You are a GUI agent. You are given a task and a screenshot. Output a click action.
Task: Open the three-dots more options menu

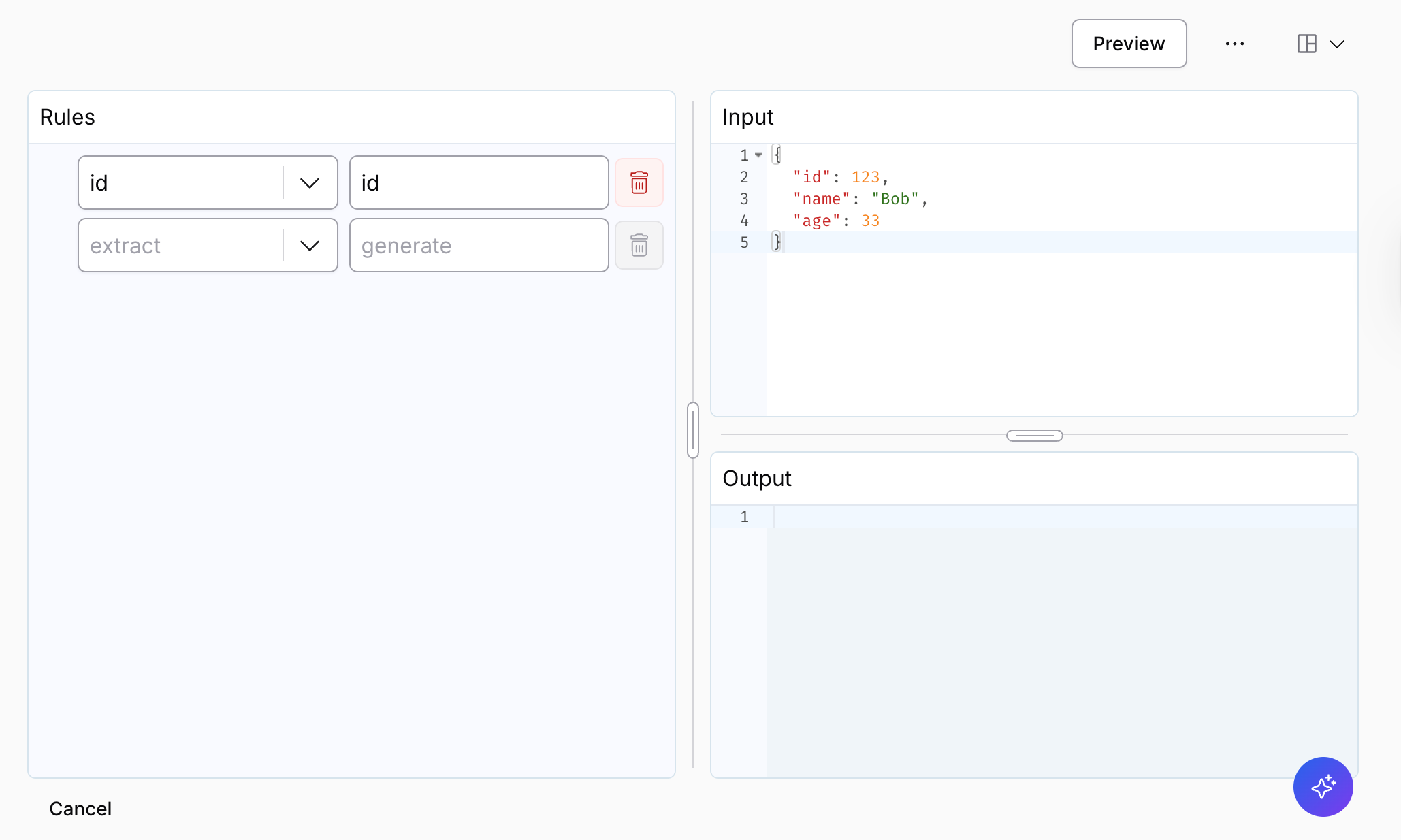pyautogui.click(x=1234, y=44)
